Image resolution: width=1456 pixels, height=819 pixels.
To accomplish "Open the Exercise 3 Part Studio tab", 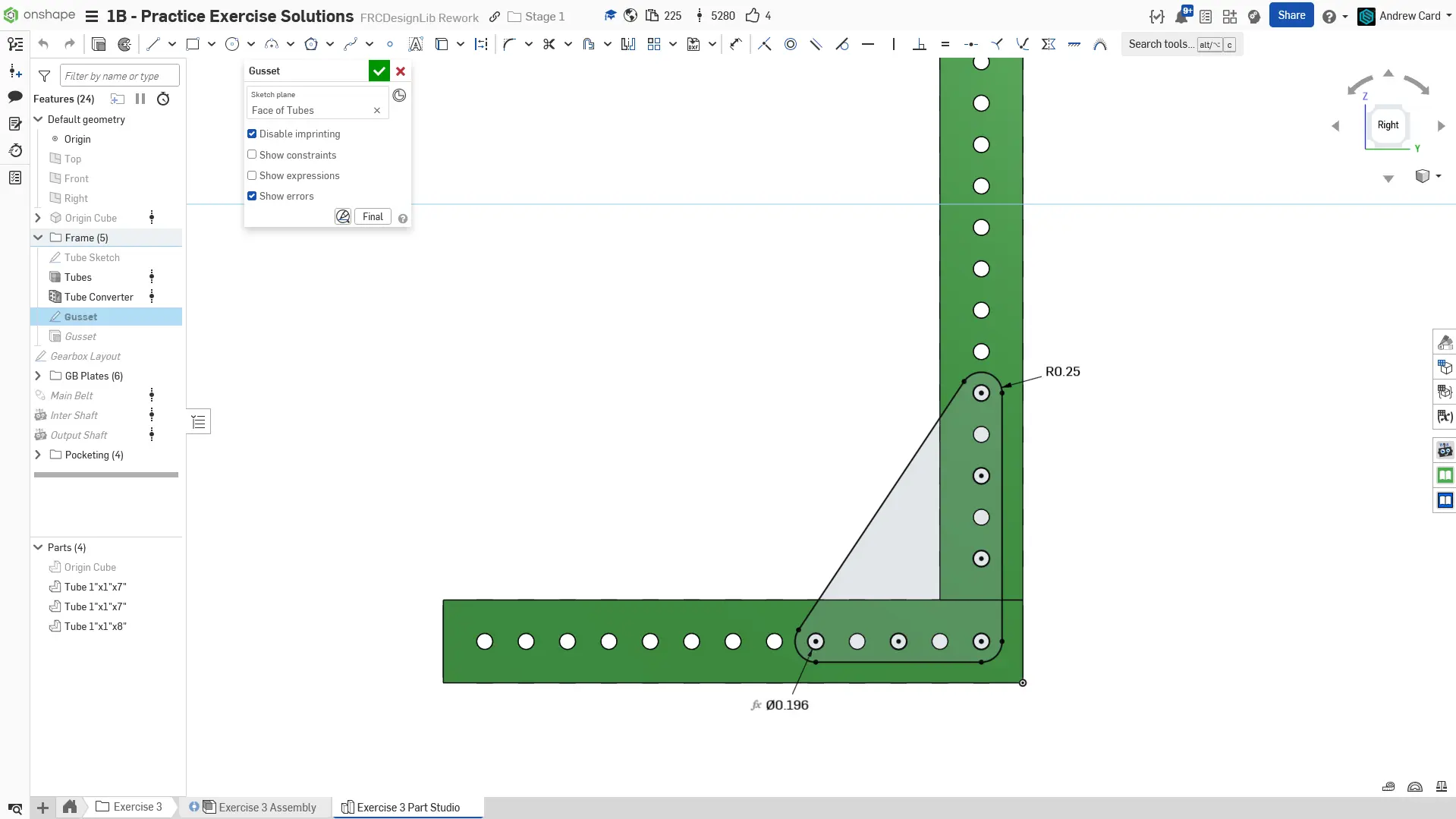I will click(408, 808).
